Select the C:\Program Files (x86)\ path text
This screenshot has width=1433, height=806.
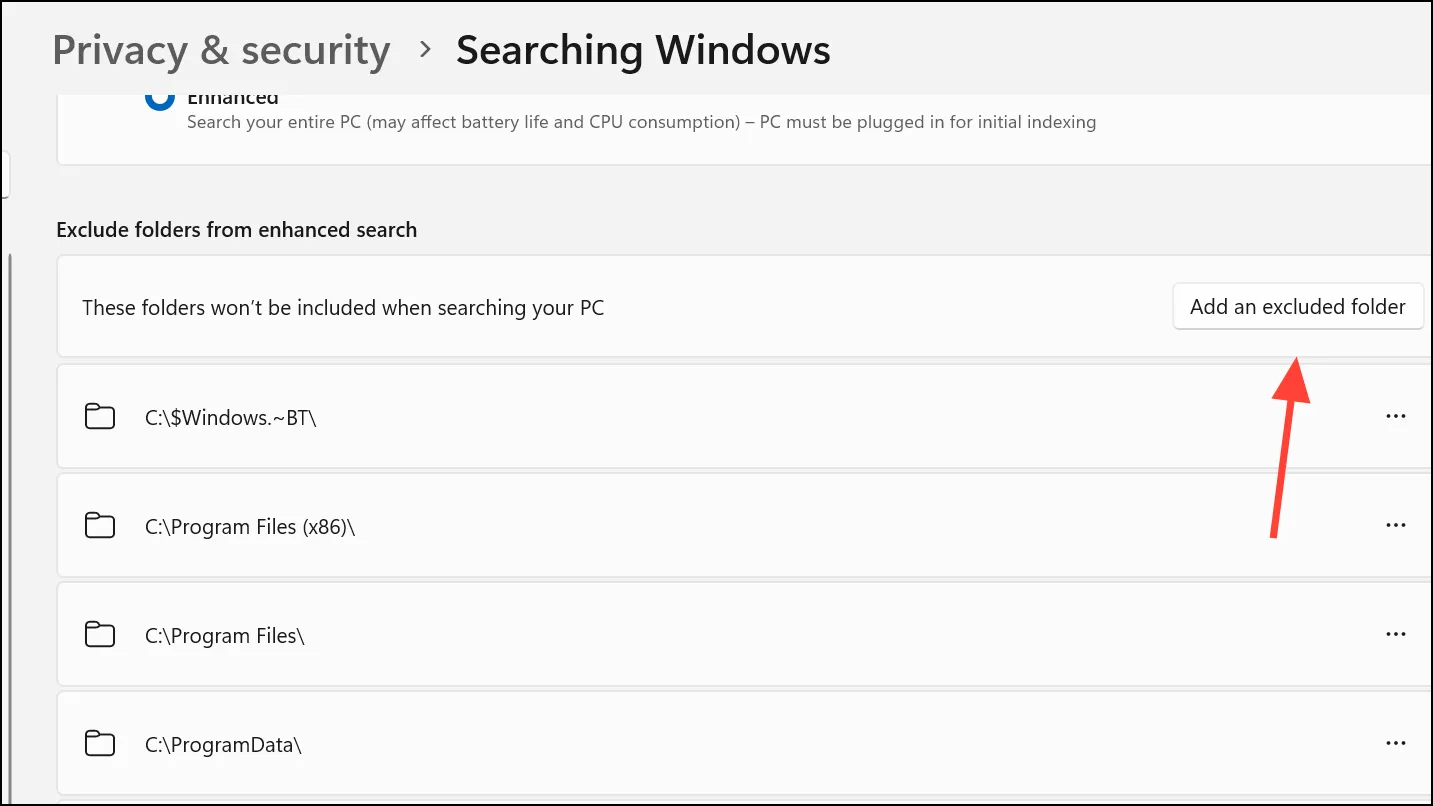[x=250, y=526]
